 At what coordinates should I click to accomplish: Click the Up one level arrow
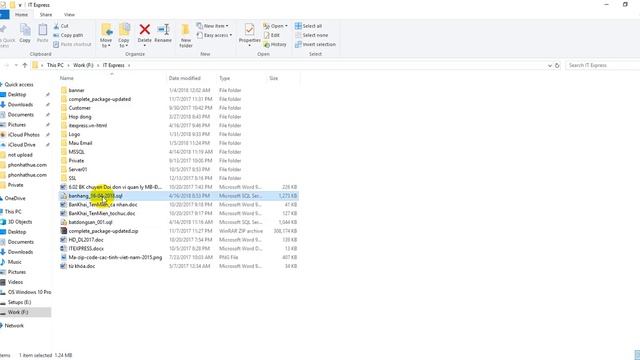tap(25, 65)
